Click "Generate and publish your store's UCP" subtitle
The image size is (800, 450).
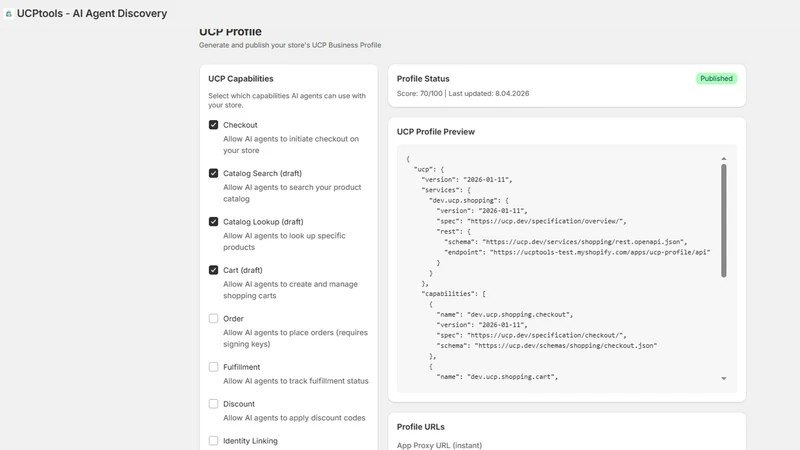(x=290, y=45)
